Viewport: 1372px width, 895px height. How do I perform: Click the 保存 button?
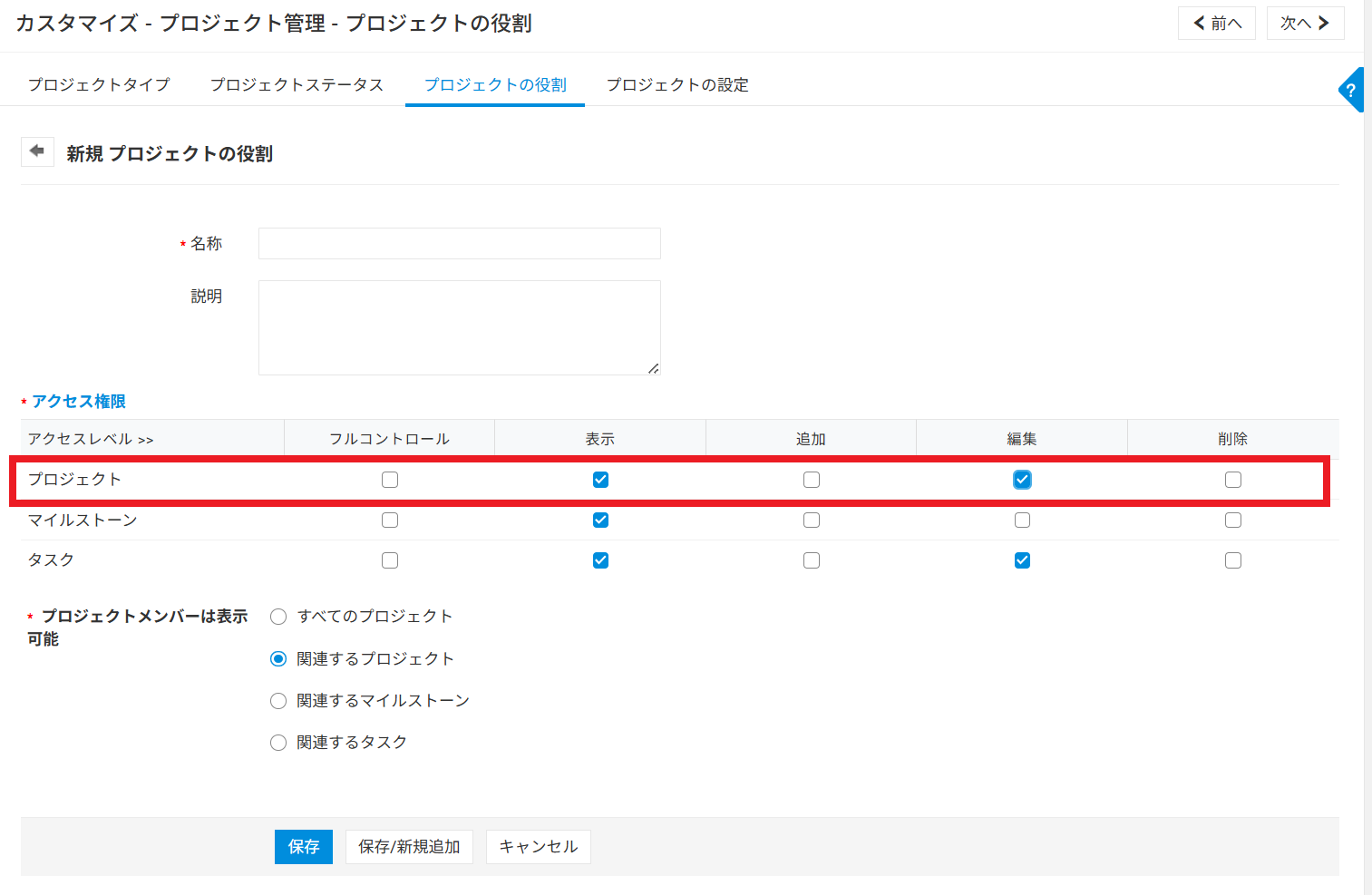(x=304, y=847)
